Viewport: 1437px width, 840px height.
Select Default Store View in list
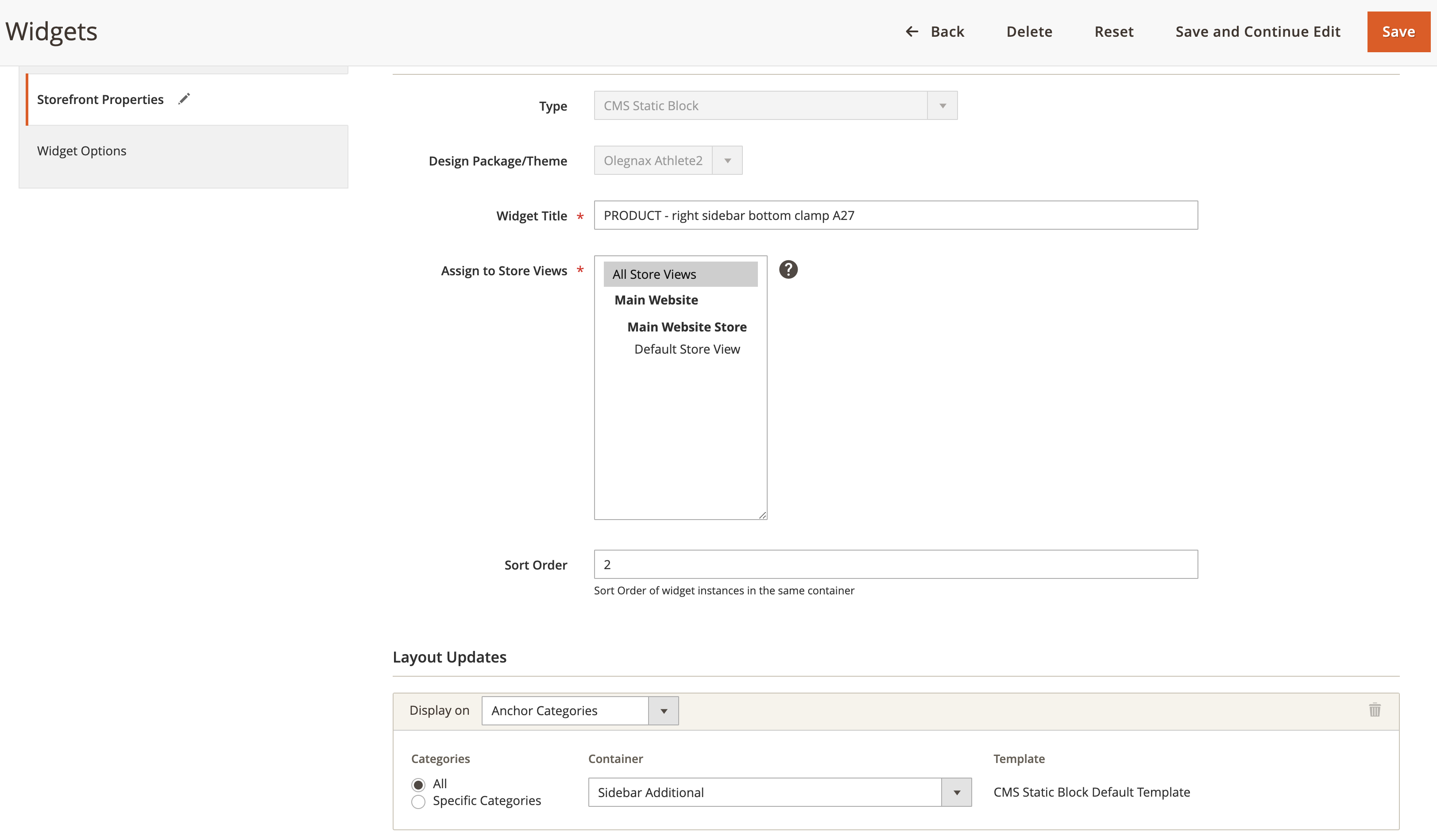tap(687, 349)
